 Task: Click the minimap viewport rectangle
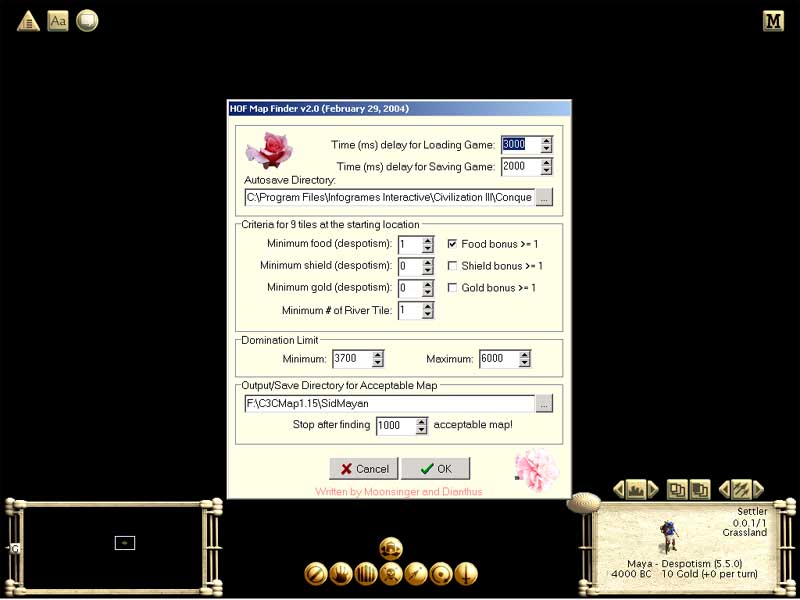[125, 543]
